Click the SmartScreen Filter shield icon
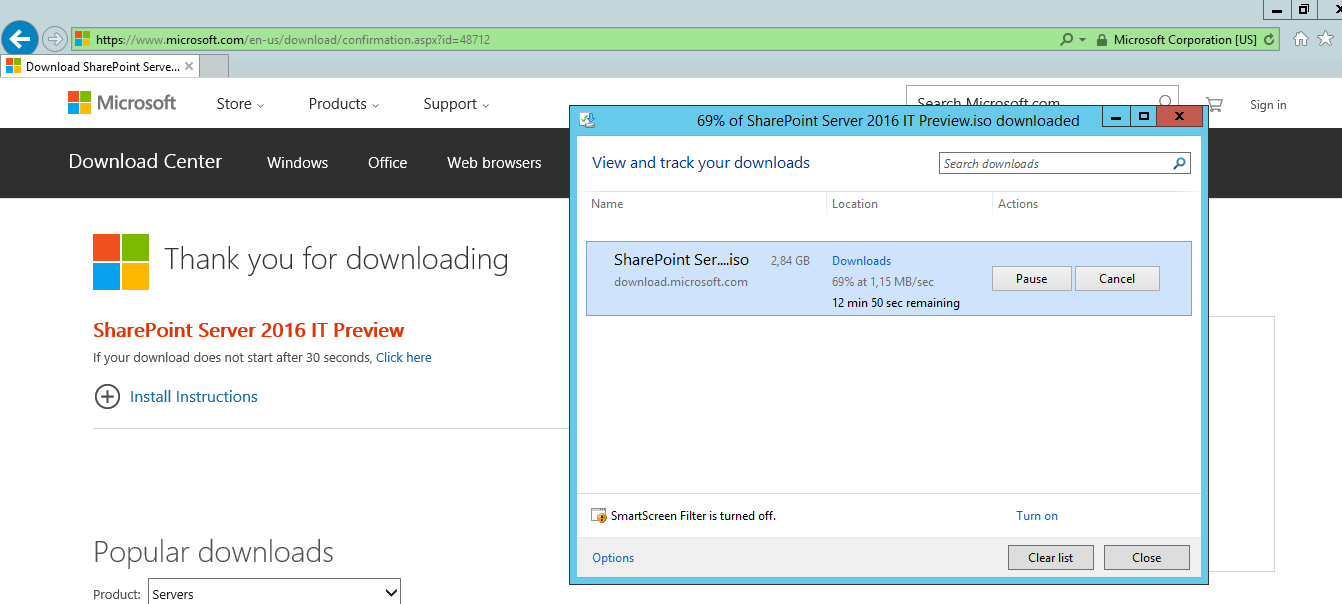The image size is (1342, 604). 600,516
